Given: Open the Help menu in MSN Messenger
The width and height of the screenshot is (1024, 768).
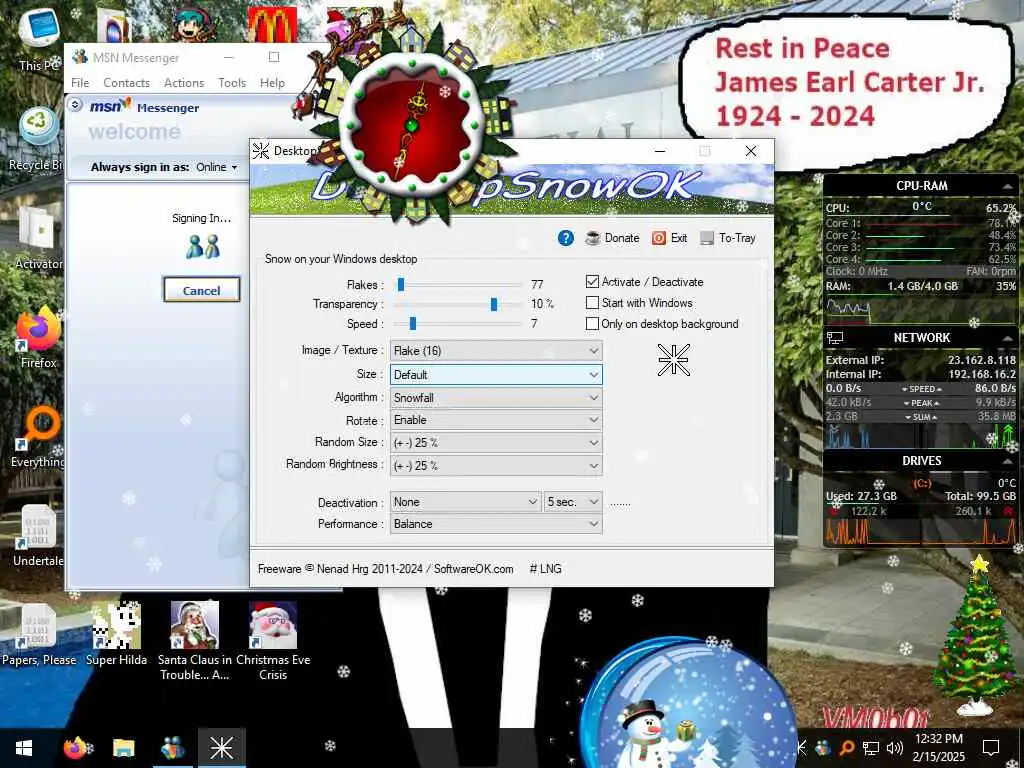Looking at the screenshot, I should (272, 83).
